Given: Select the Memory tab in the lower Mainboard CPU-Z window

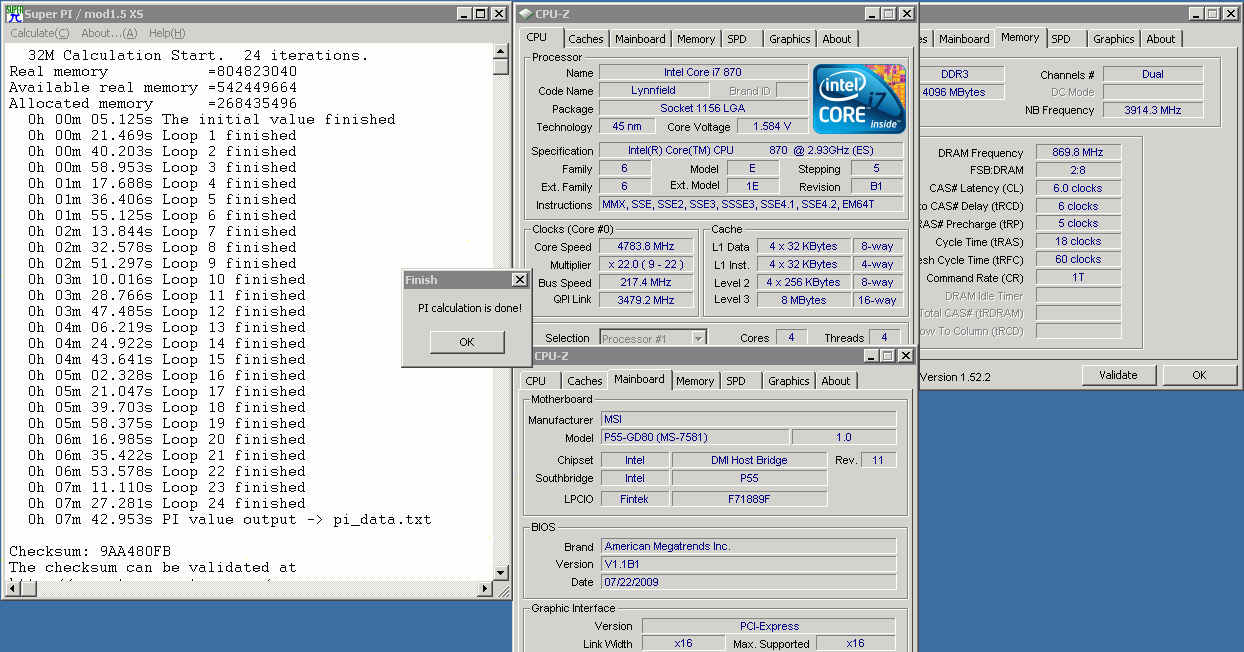Looking at the screenshot, I should pos(695,381).
